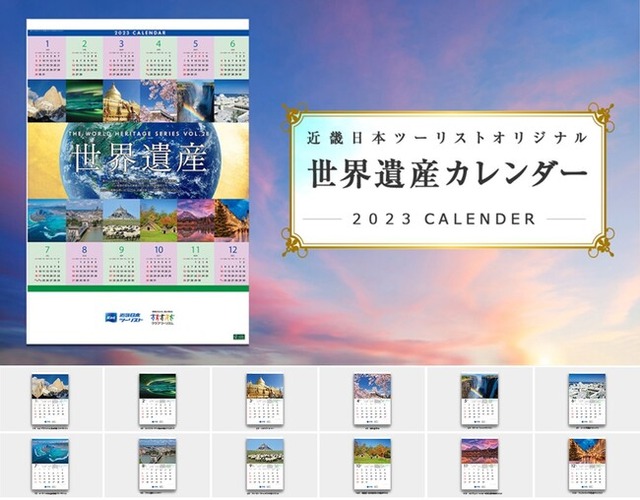This screenshot has height=500, width=640.
Task: Open the May waterfall rainbow calendar thumbnail
Action: click(x=480, y=400)
